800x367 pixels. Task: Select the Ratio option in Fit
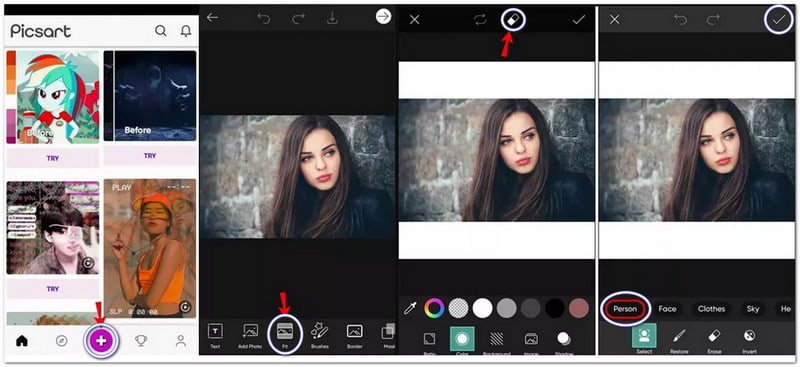click(429, 342)
